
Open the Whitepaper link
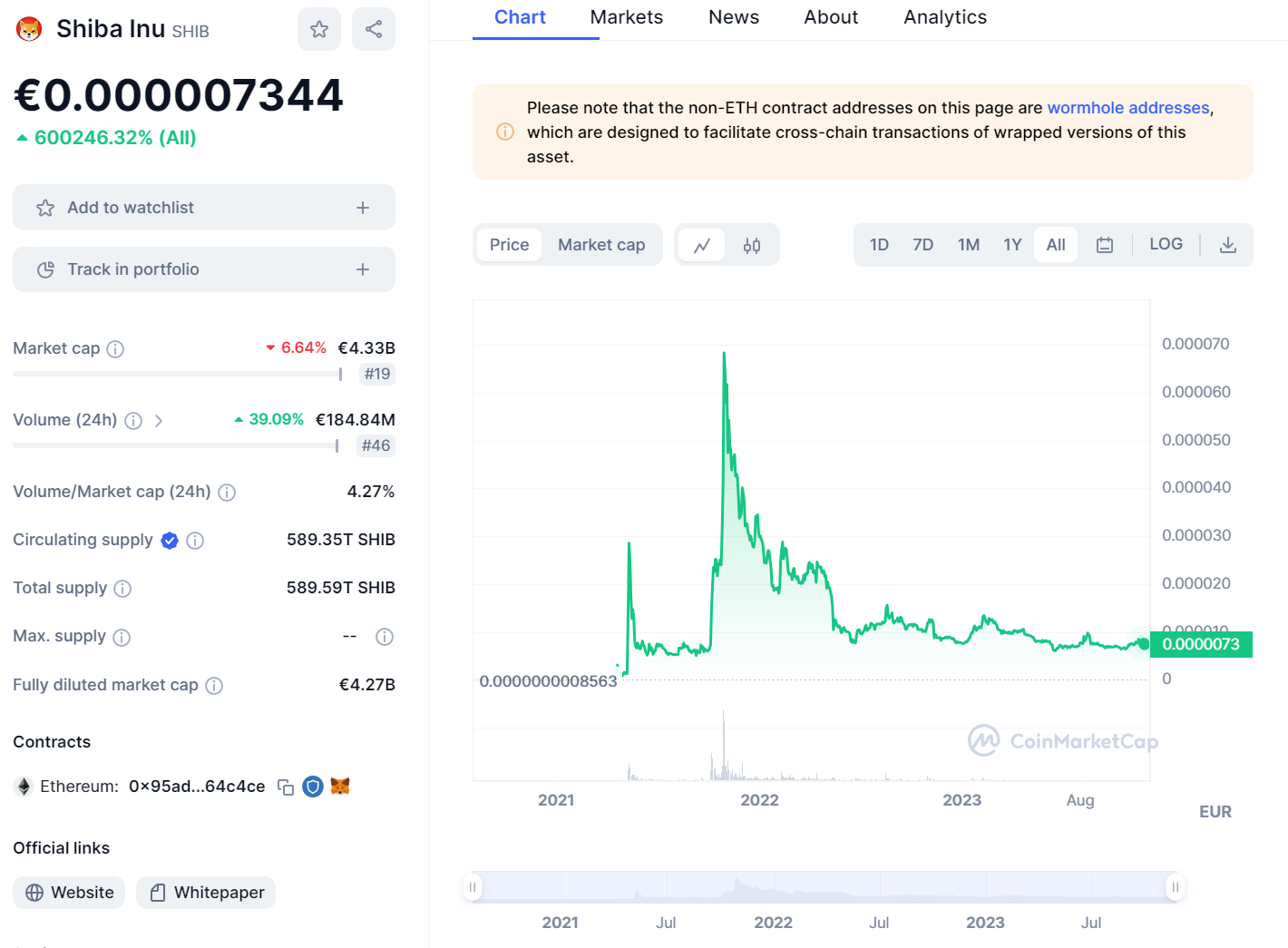coord(206,893)
